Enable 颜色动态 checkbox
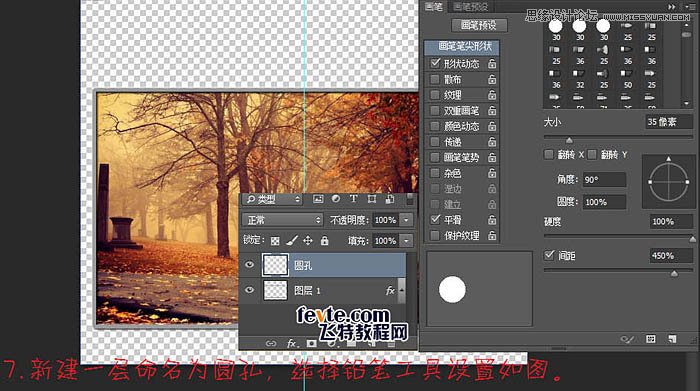The image size is (700, 391). [435, 126]
